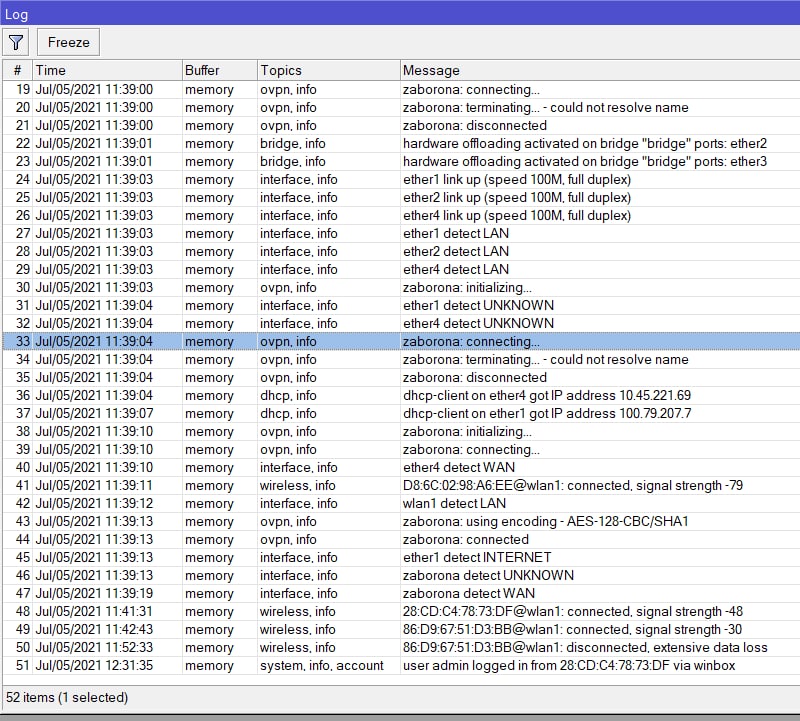Image resolution: width=800 pixels, height=721 pixels.
Task: Select 86:D9:67:51:D3:BB@wlan1 disconnected extensive data loss
Action: click(x=585, y=648)
